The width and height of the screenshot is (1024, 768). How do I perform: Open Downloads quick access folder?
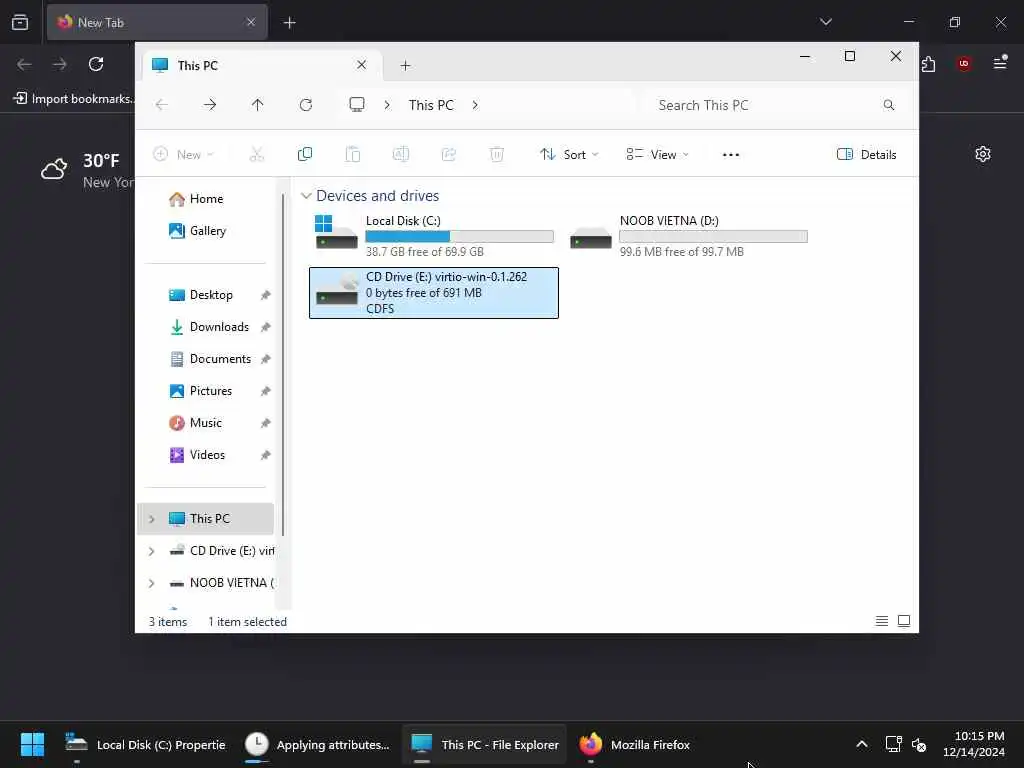[x=208, y=327]
